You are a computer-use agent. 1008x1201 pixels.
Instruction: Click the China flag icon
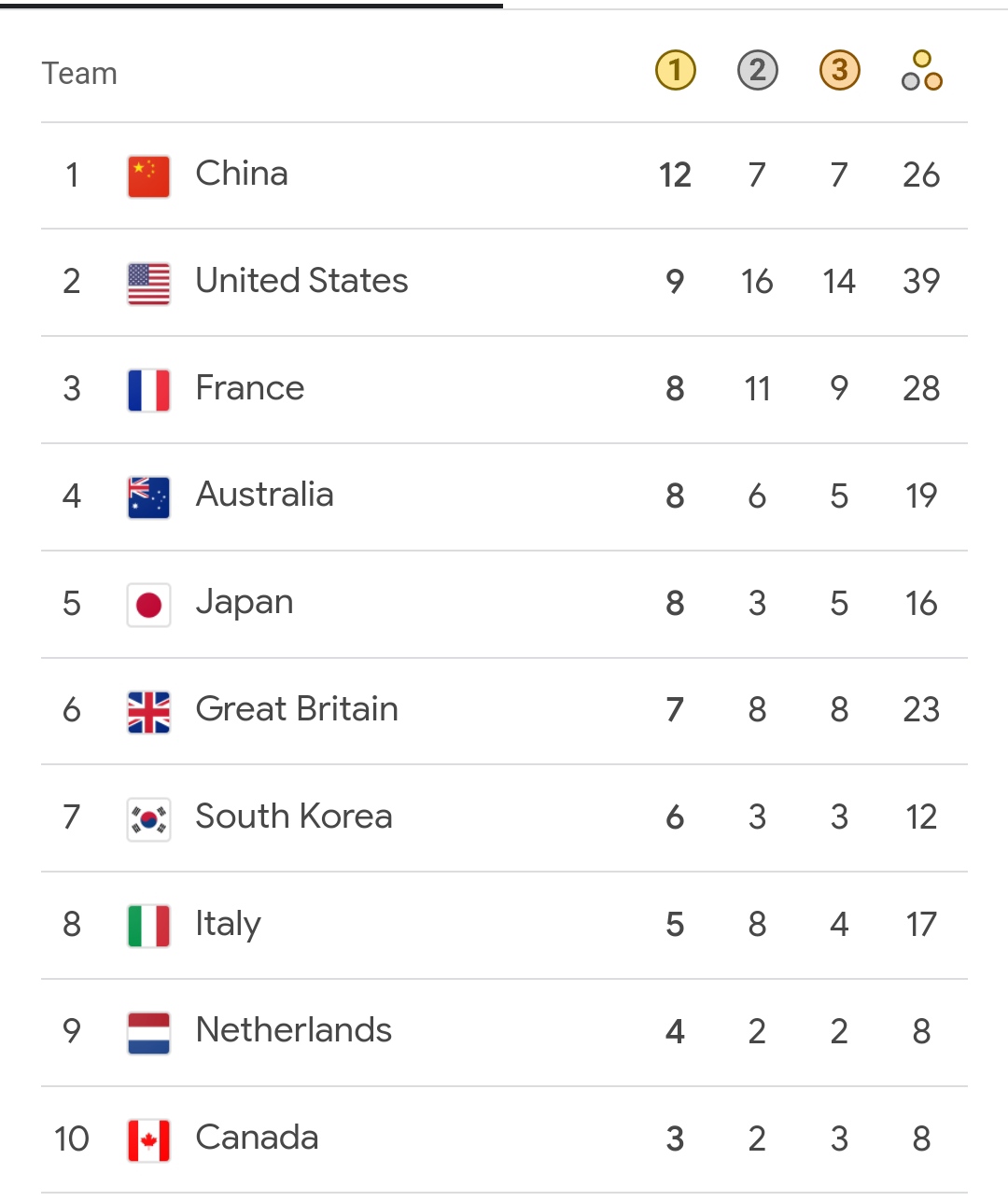pyautogui.click(x=148, y=176)
